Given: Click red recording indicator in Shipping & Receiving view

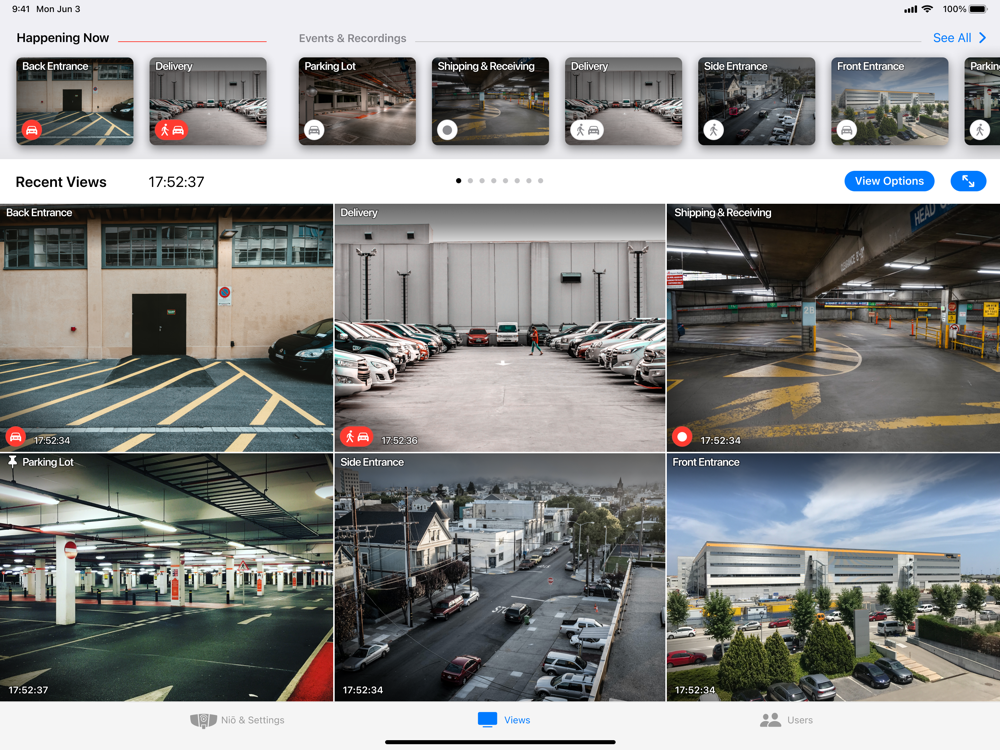Looking at the screenshot, I should tap(682, 437).
